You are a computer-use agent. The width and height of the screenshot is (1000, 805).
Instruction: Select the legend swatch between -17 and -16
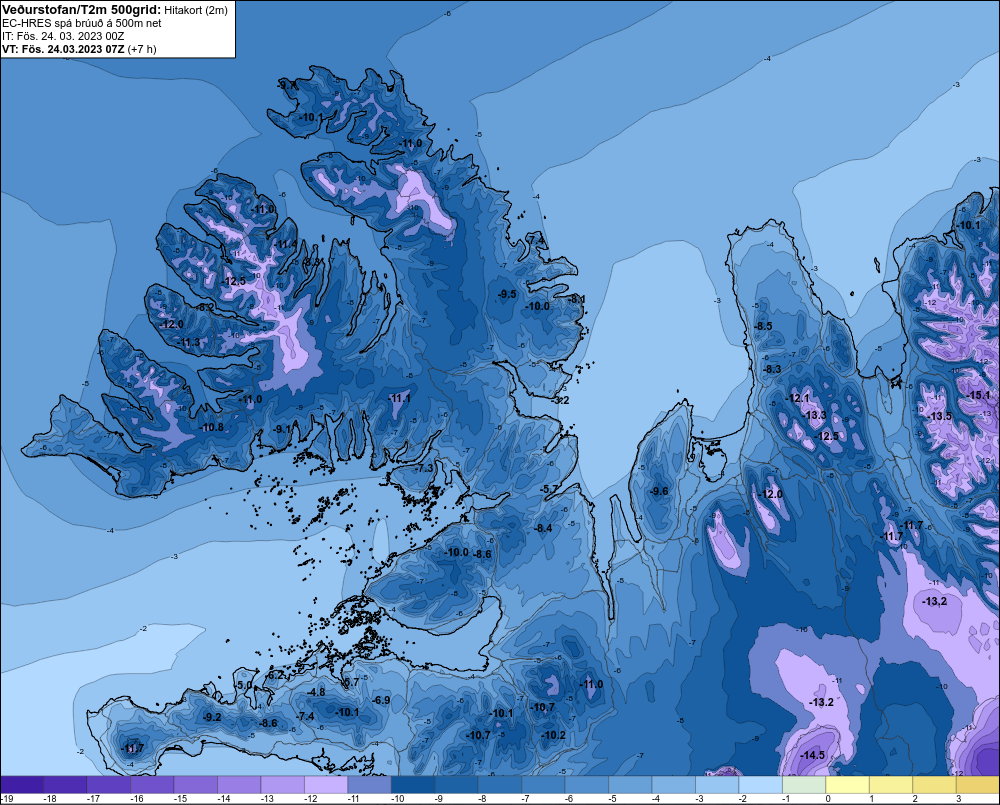108,784
